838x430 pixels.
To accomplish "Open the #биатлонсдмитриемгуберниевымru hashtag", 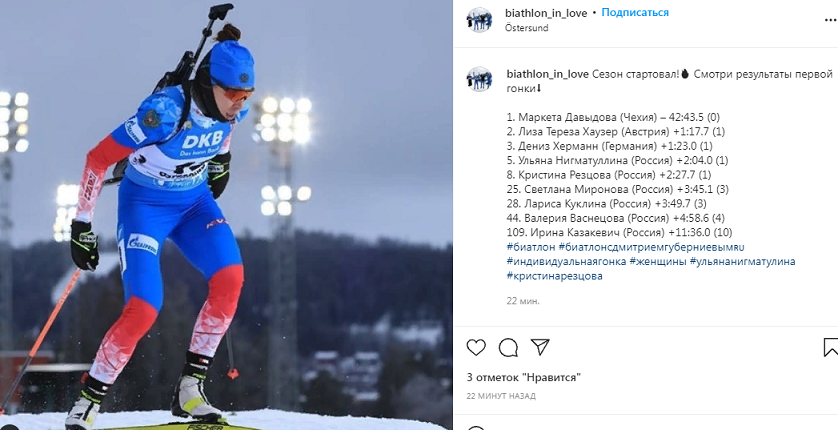I will click(x=651, y=247).
